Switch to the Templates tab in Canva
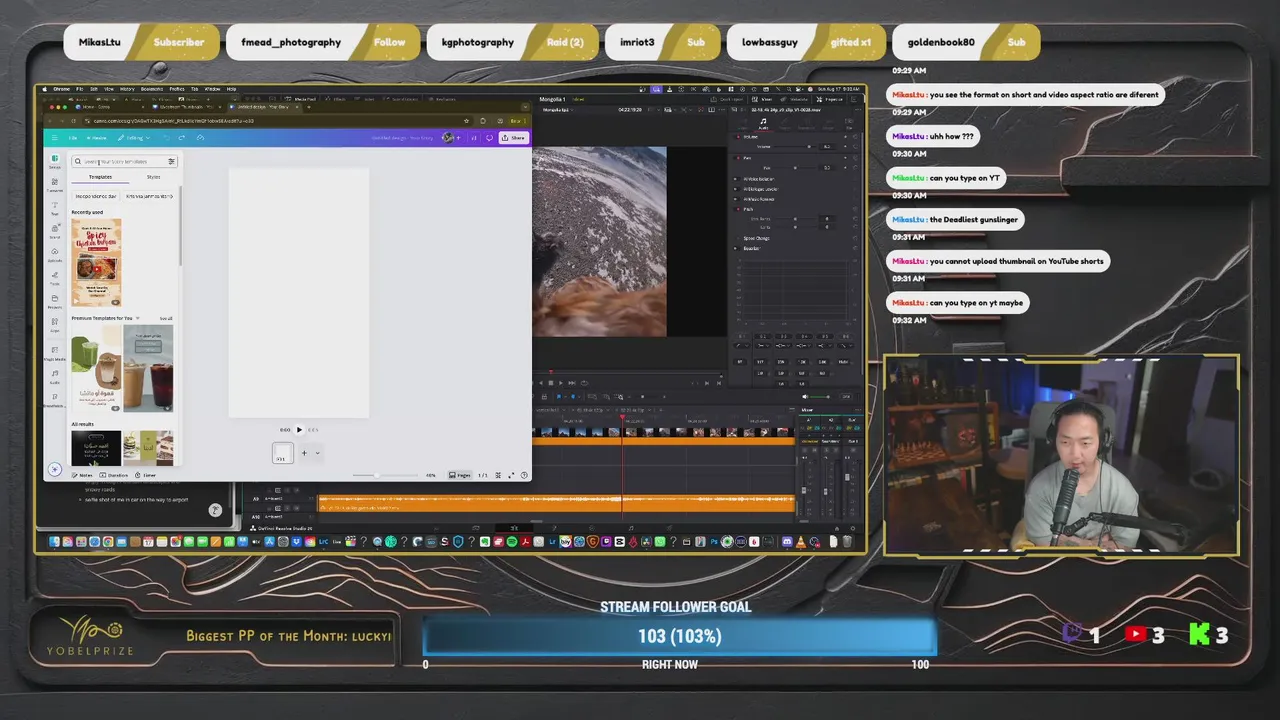This screenshot has width=1280, height=720. click(101, 177)
